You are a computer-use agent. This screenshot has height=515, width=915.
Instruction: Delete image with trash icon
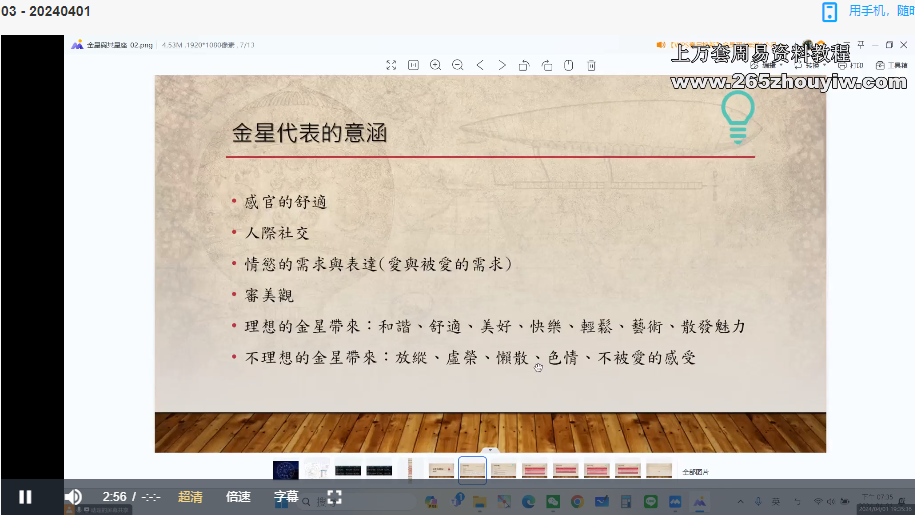591,65
